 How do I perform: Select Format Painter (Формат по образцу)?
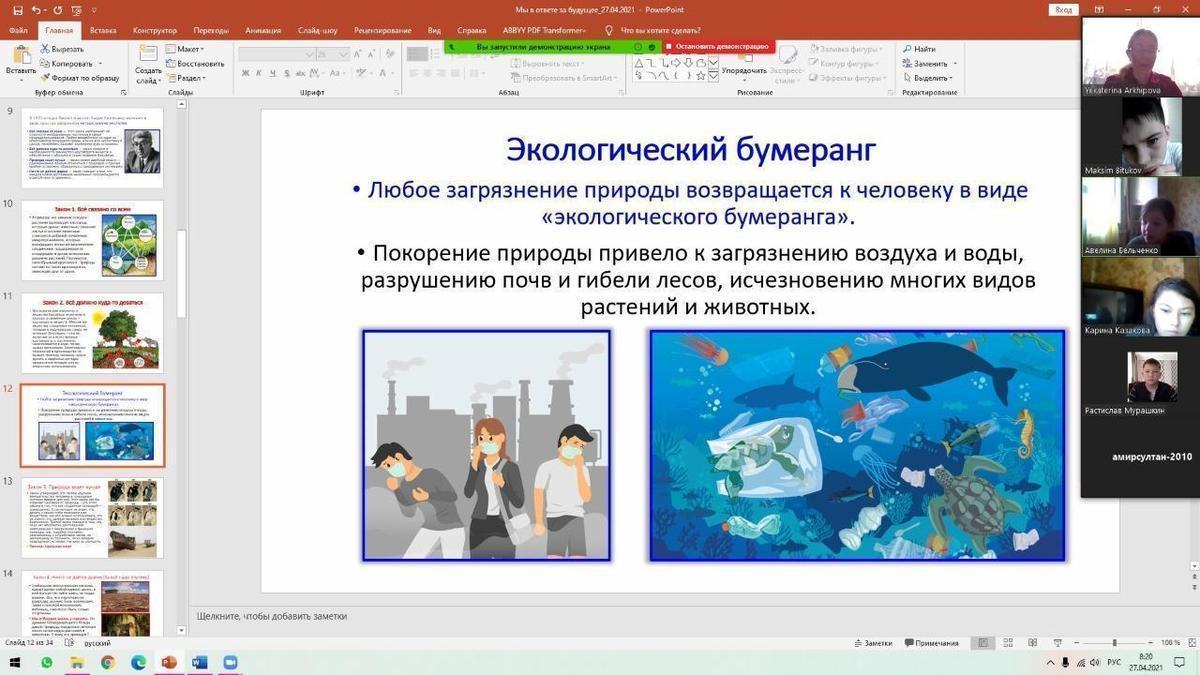pos(78,78)
